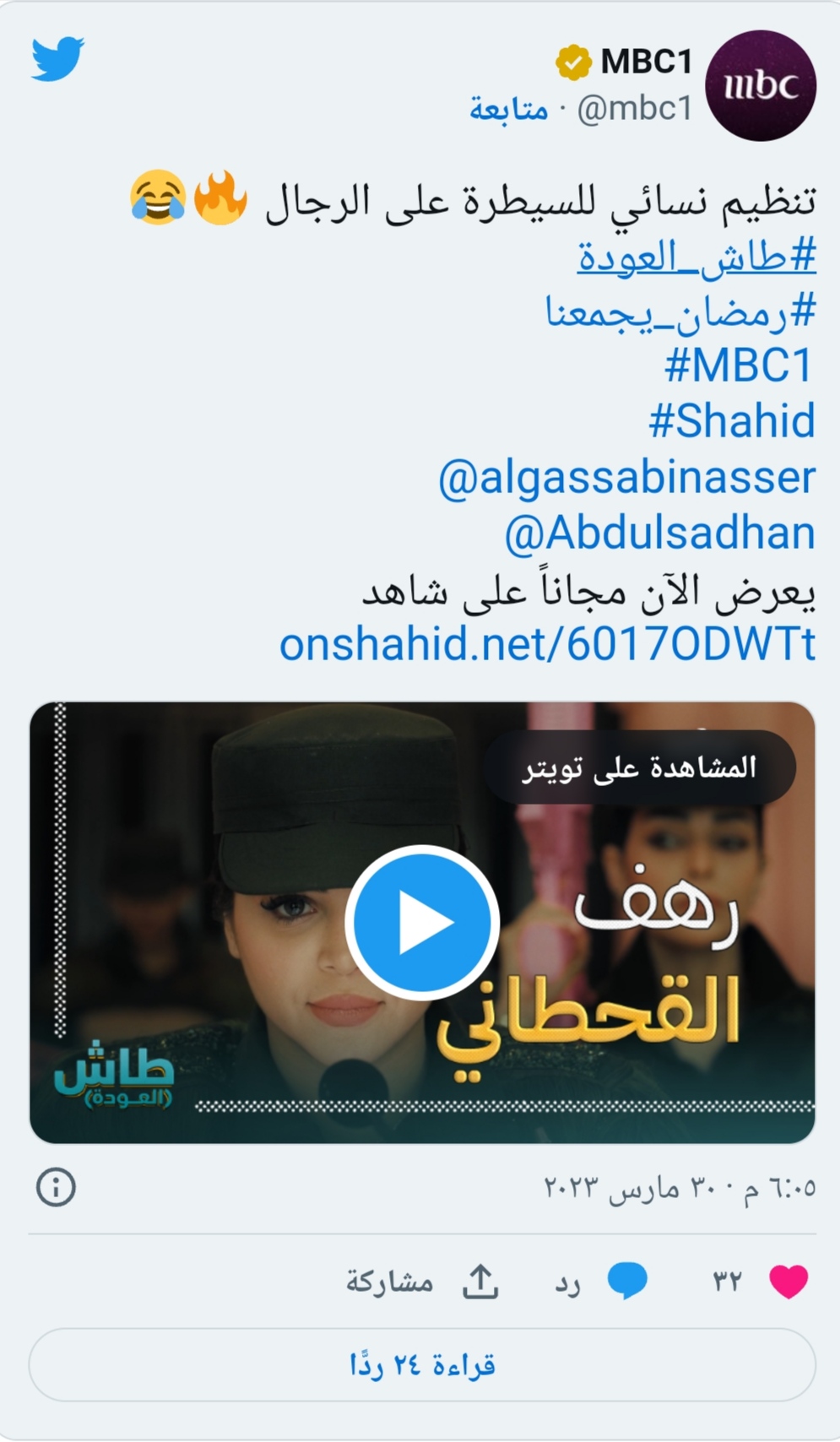Image resolution: width=840 pixels, height=1442 pixels.
Task: Play the embedded video
Action: (422, 922)
